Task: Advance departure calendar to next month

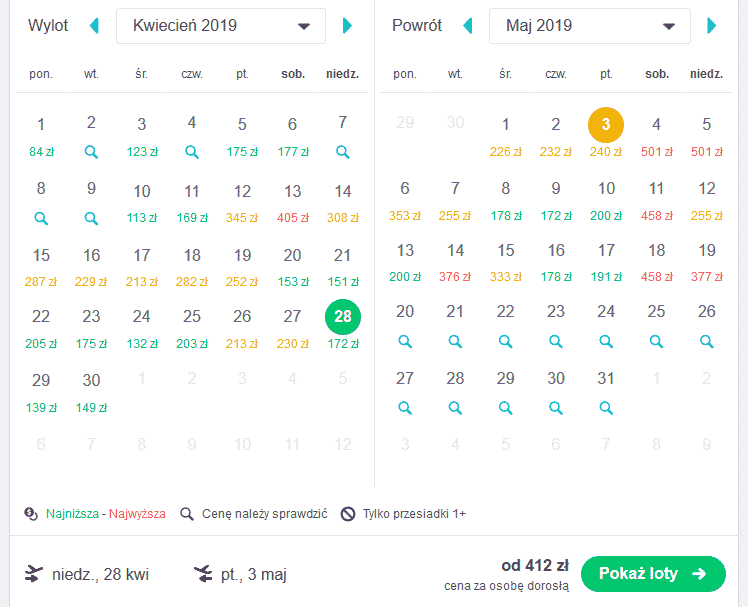Action: click(x=348, y=26)
